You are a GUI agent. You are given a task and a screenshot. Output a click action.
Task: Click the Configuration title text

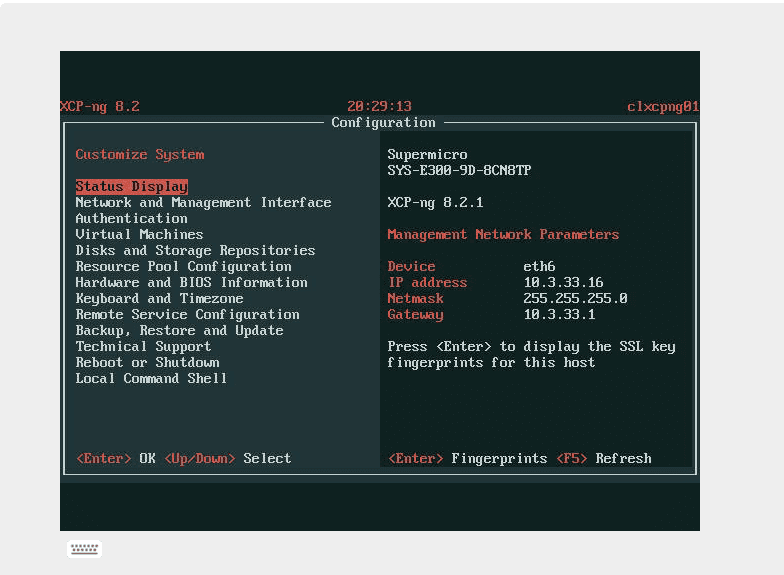pos(384,122)
